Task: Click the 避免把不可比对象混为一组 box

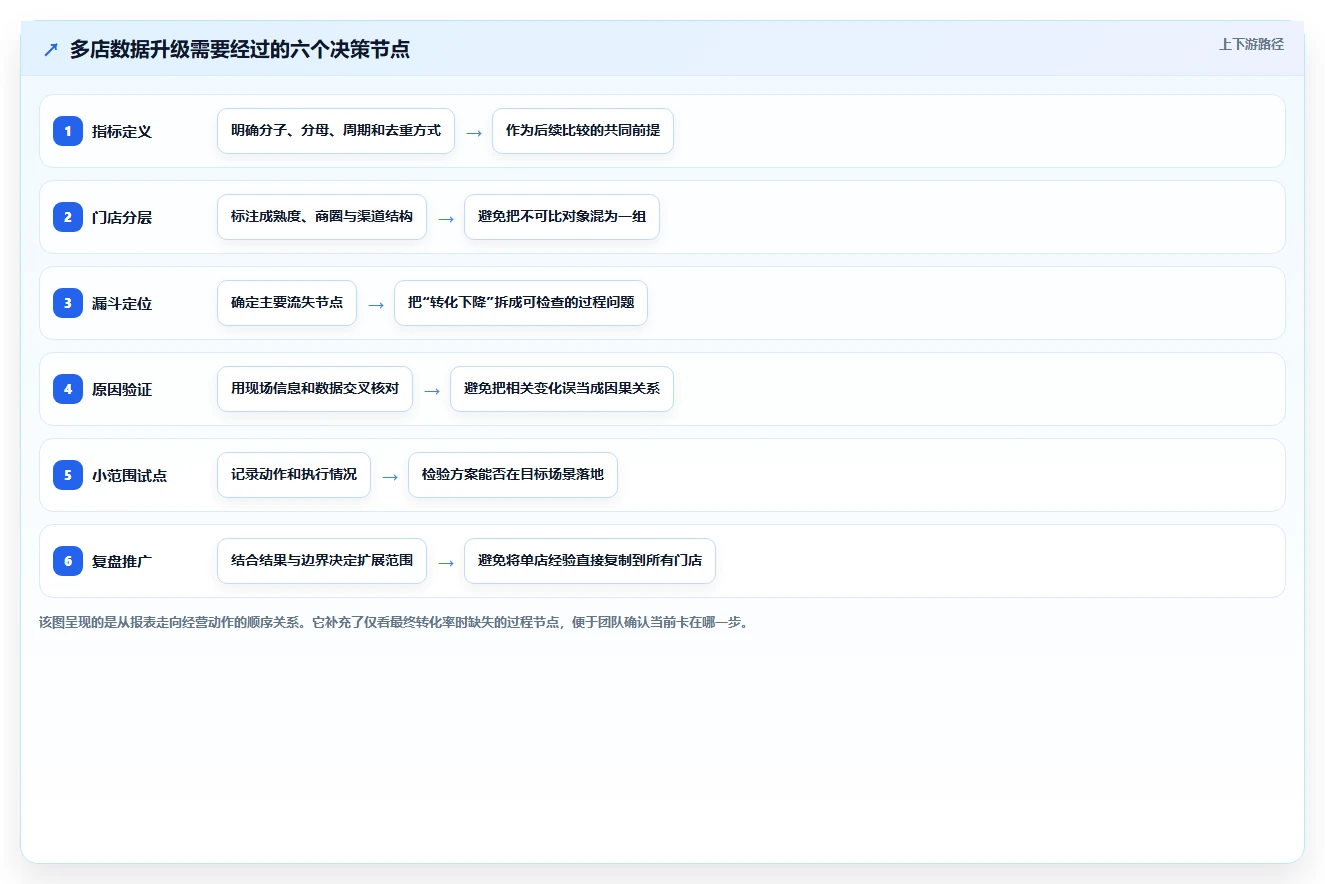Action: [562, 217]
